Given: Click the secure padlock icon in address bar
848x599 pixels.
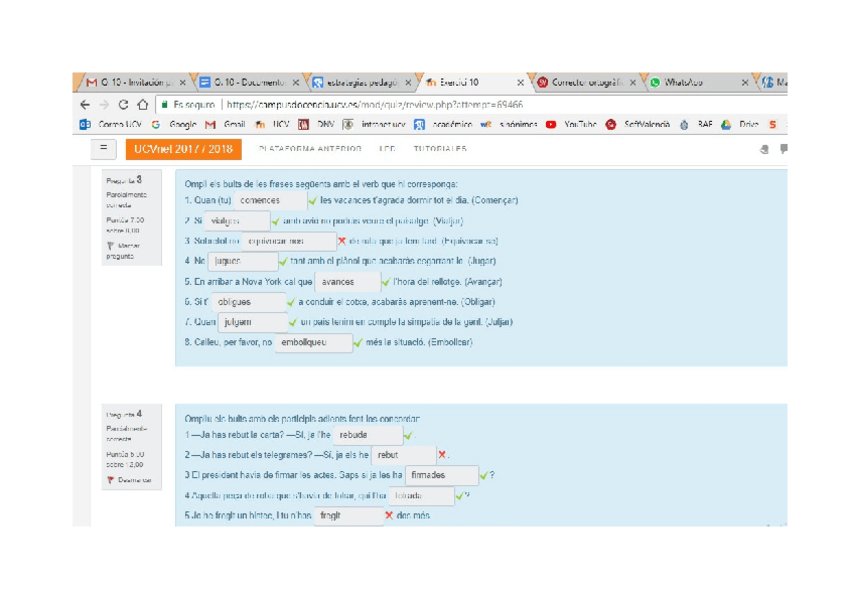Looking at the screenshot, I should 164,104.
